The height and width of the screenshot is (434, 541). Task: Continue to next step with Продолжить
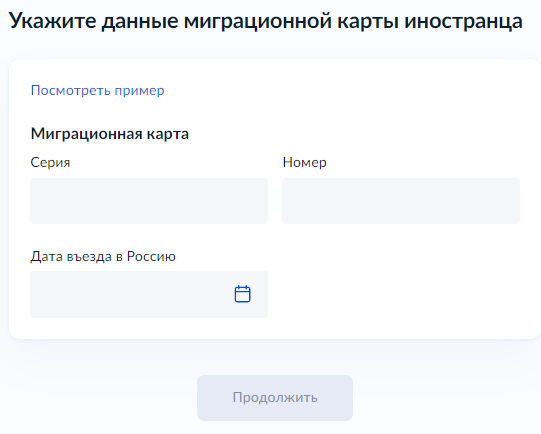coord(275,398)
